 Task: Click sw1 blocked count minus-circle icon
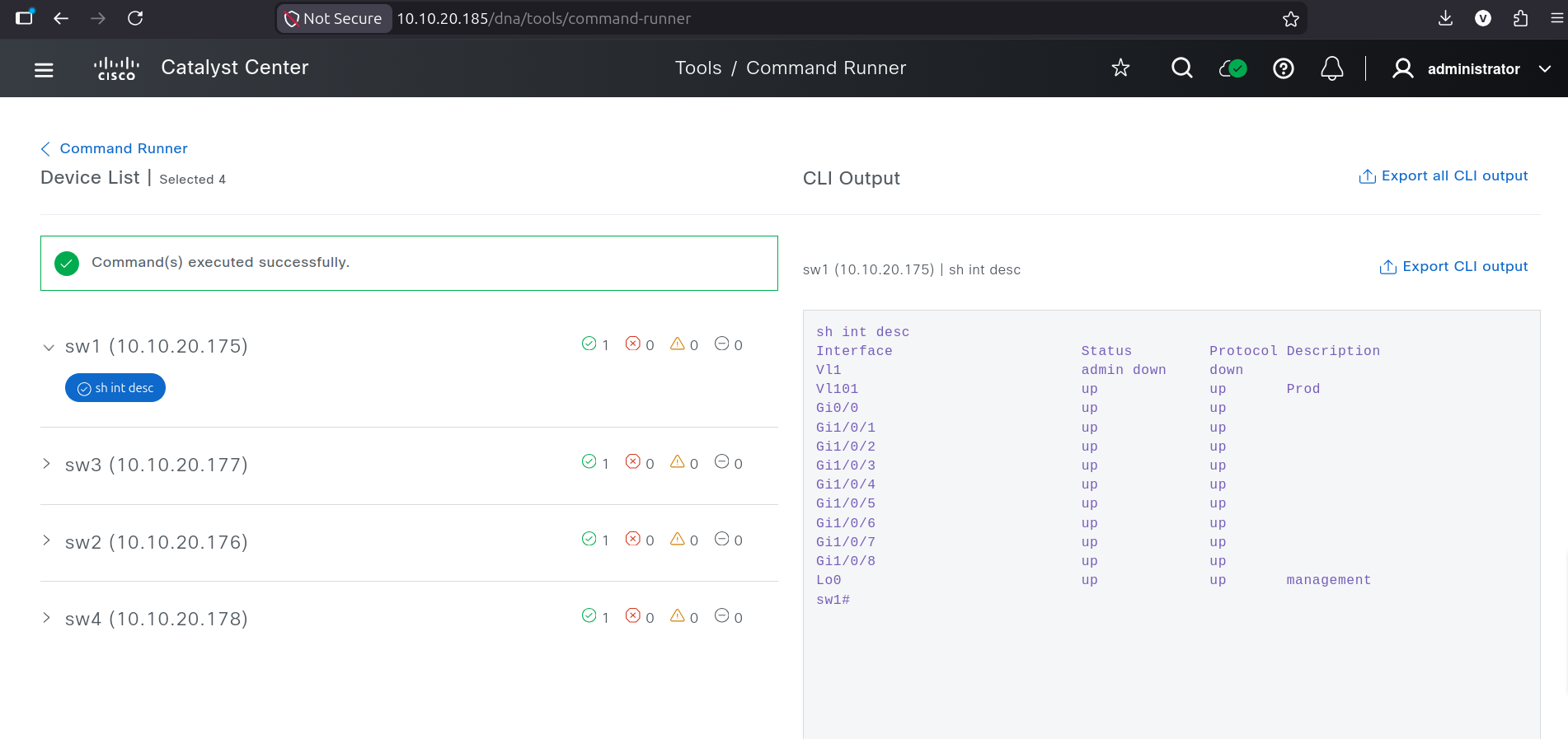(722, 344)
